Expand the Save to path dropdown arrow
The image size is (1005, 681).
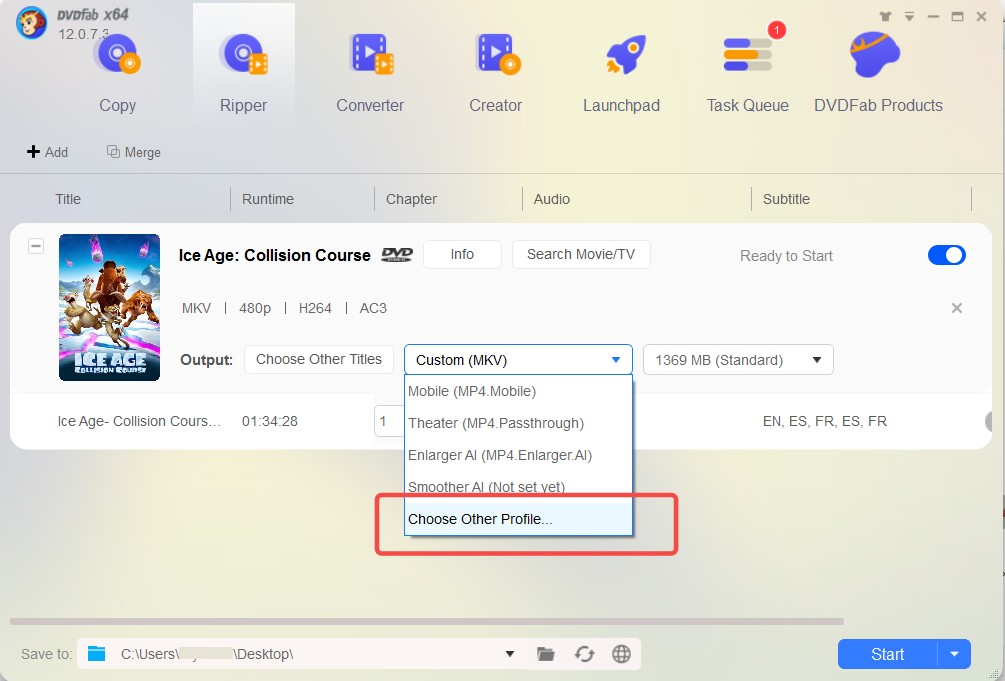click(x=510, y=654)
